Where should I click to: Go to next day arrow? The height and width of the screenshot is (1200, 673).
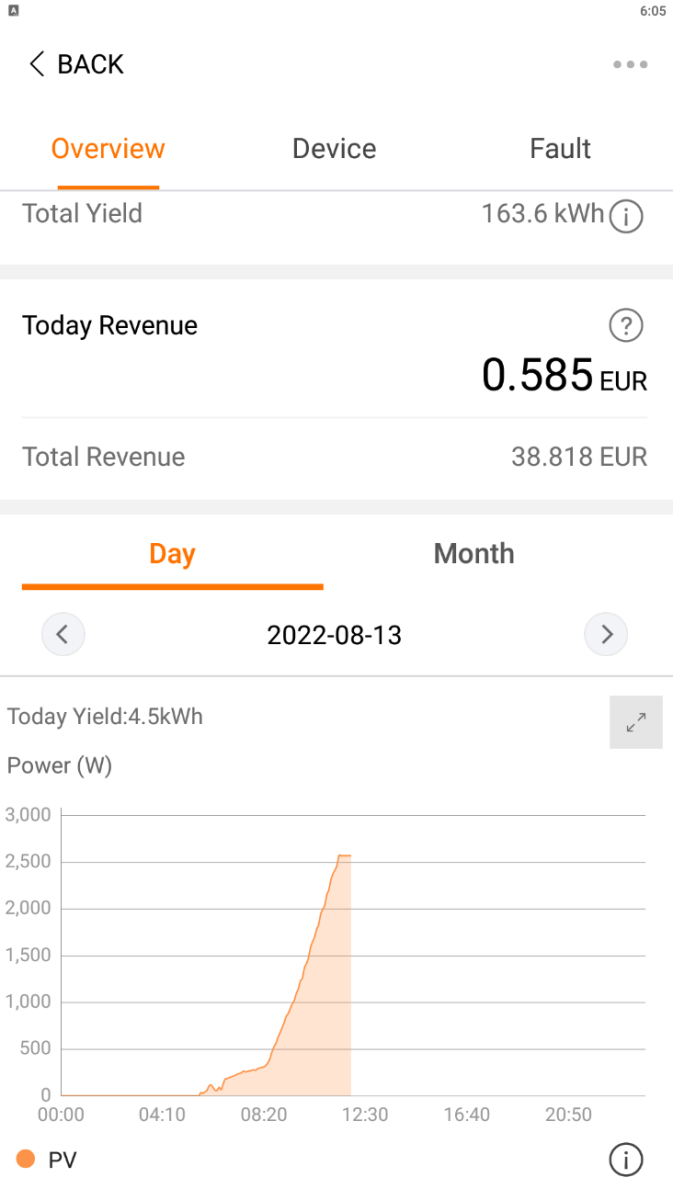606,634
